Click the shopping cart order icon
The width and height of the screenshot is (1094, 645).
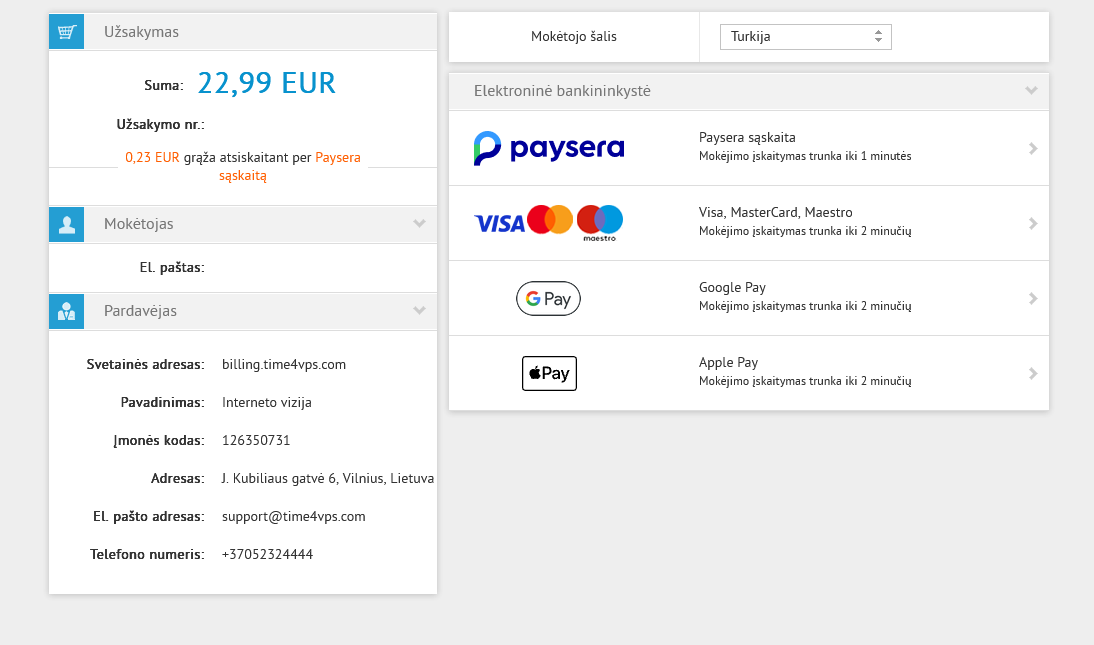pos(66,31)
